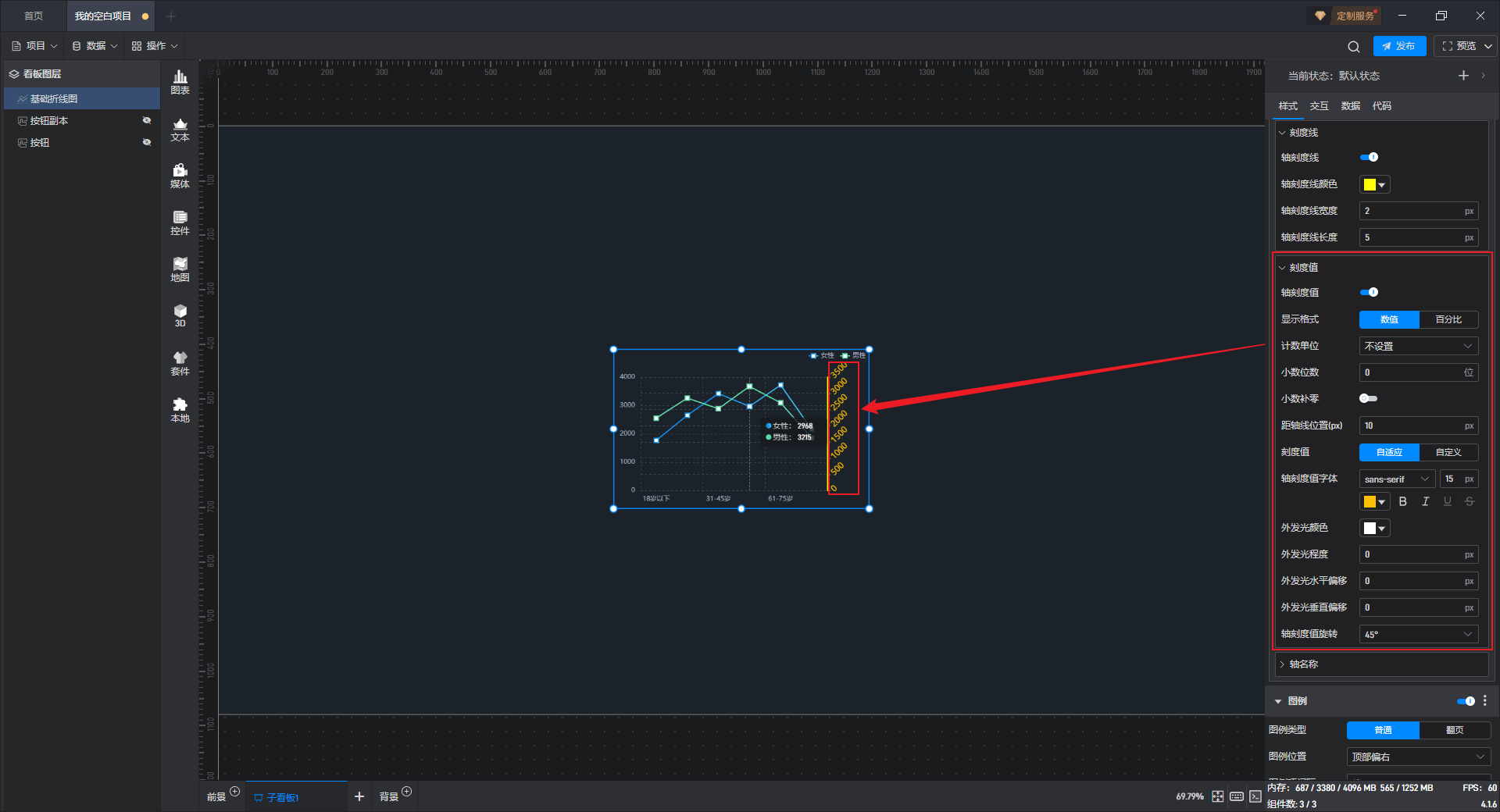The height and width of the screenshot is (812, 1500).
Task: Click the keyboard shortcuts icon in status bar
Action: 1237,796
